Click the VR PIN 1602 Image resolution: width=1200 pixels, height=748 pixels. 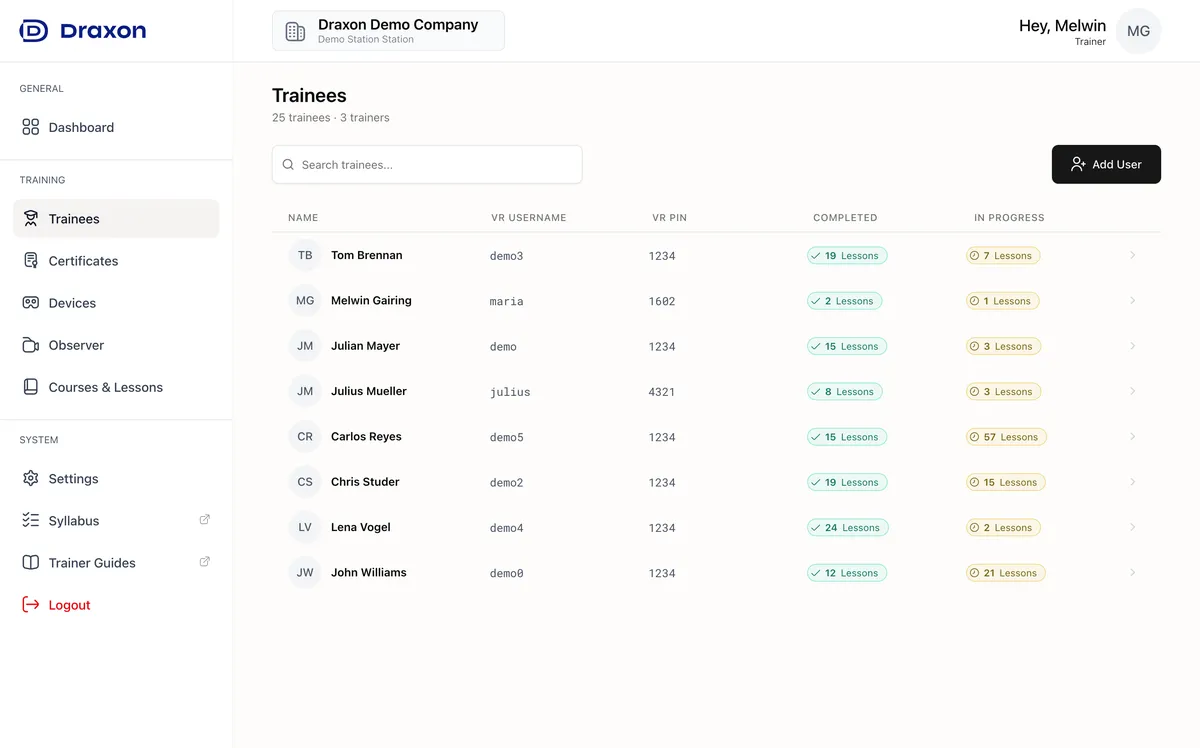pyautogui.click(x=662, y=301)
